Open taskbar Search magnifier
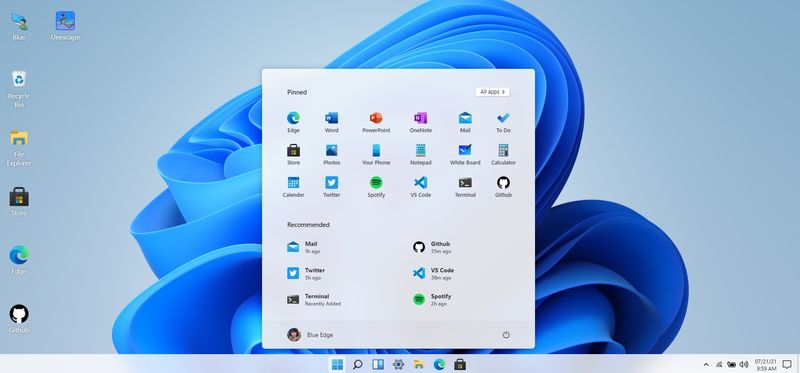This screenshot has height=373, width=800. [358, 364]
